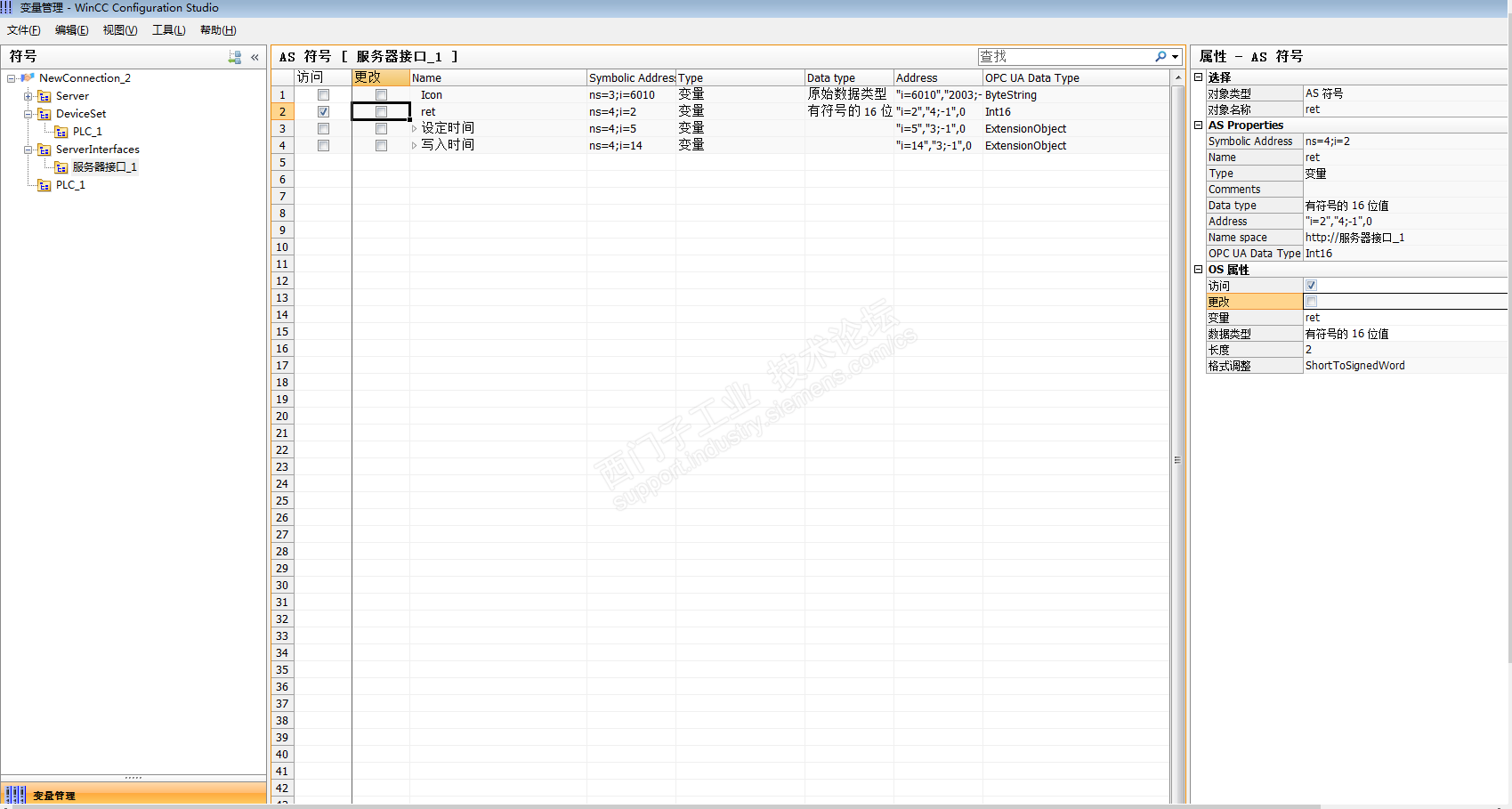
Task: Click the folder icon of PLC_1 under DeviceSet
Action: [61, 132]
